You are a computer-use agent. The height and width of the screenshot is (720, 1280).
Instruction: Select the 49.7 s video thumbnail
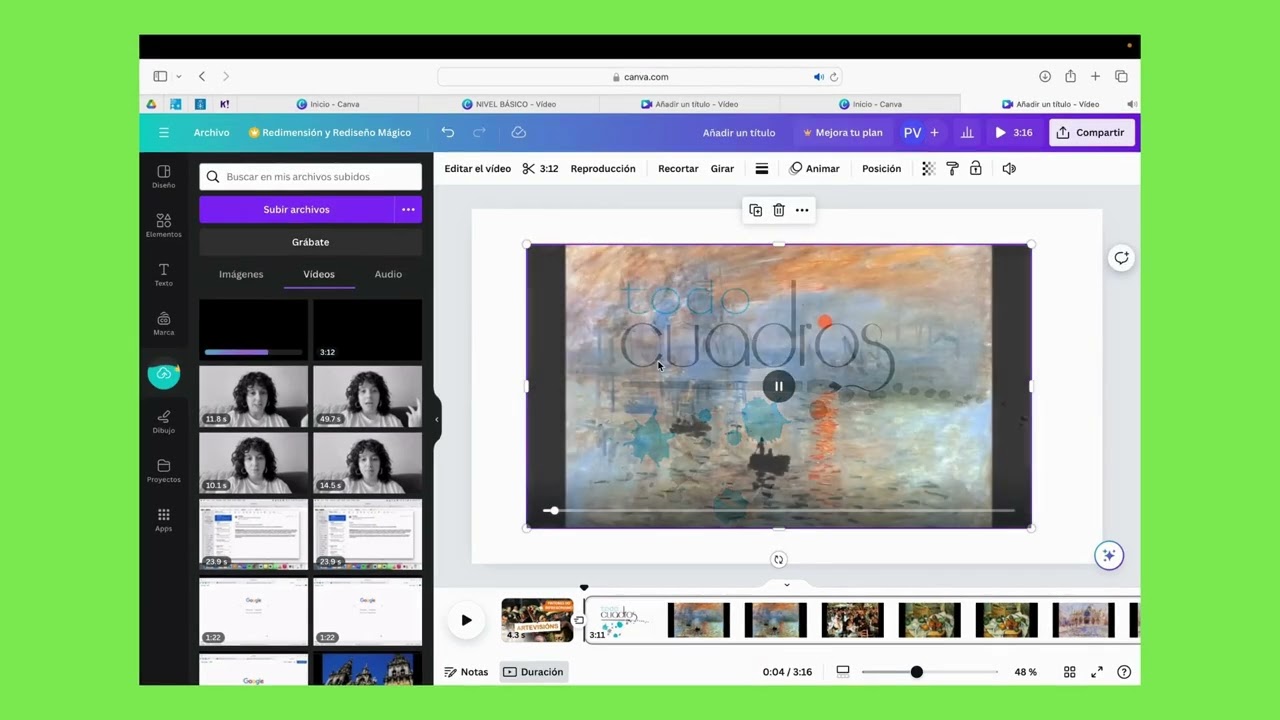tap(367, 396)
